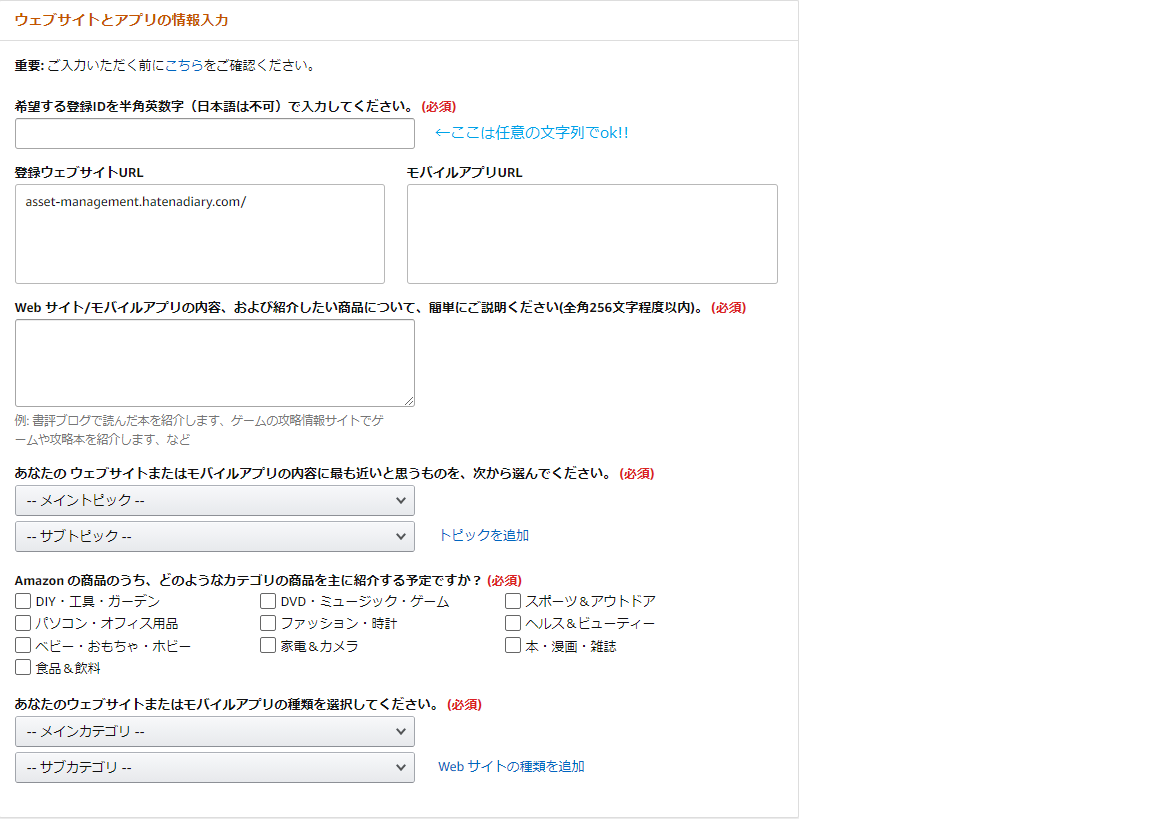Check the DVD・ミュージック・ゲーム box
The image size is (1152, 819).
267,600
